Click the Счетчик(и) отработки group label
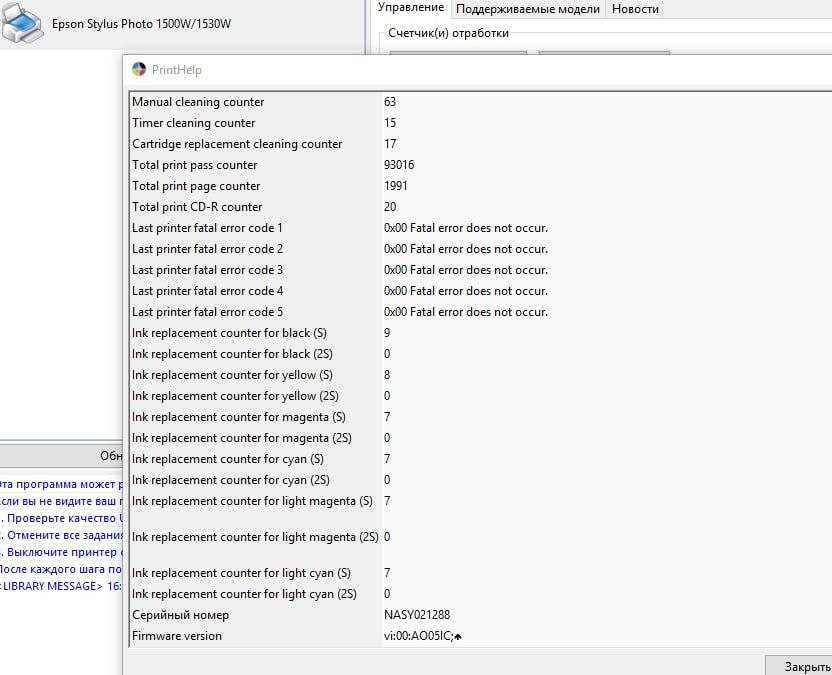Image resolution: width=832 pixels, height=675 pixels. click(448, 33)
